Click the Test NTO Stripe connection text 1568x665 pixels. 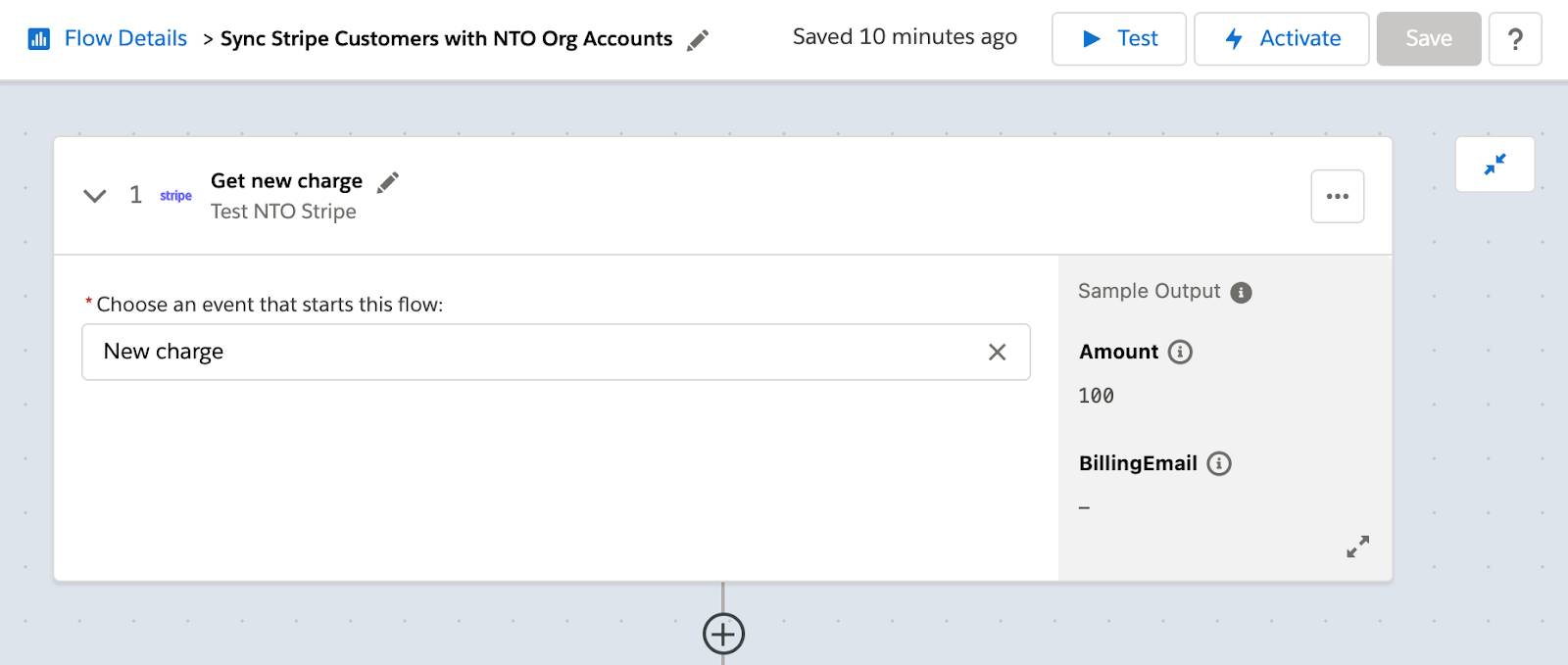(283, 212)
